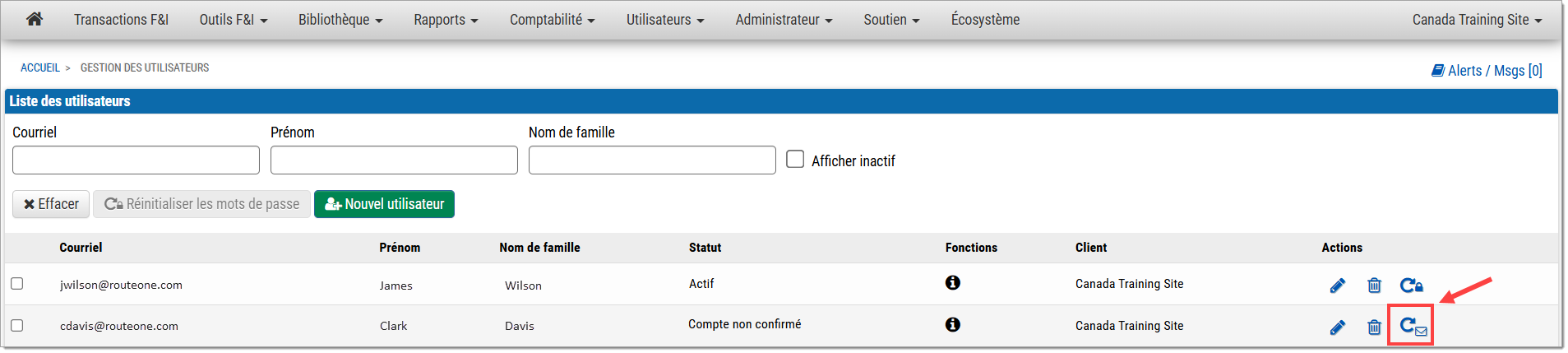This screenshot has height=353, width=1568.
Task: Expand the Outils F&I dropdown menu
Action: coord(234,20)
